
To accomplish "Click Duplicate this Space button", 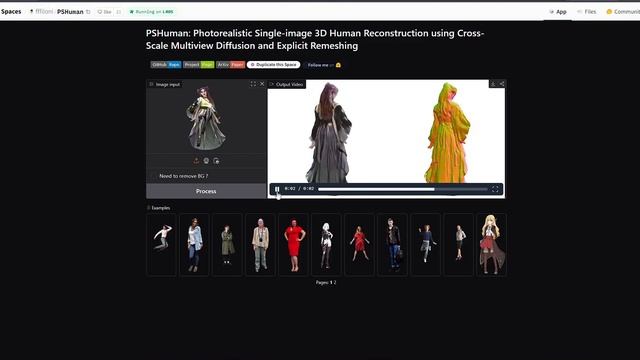I will click(x=273, y=64).
